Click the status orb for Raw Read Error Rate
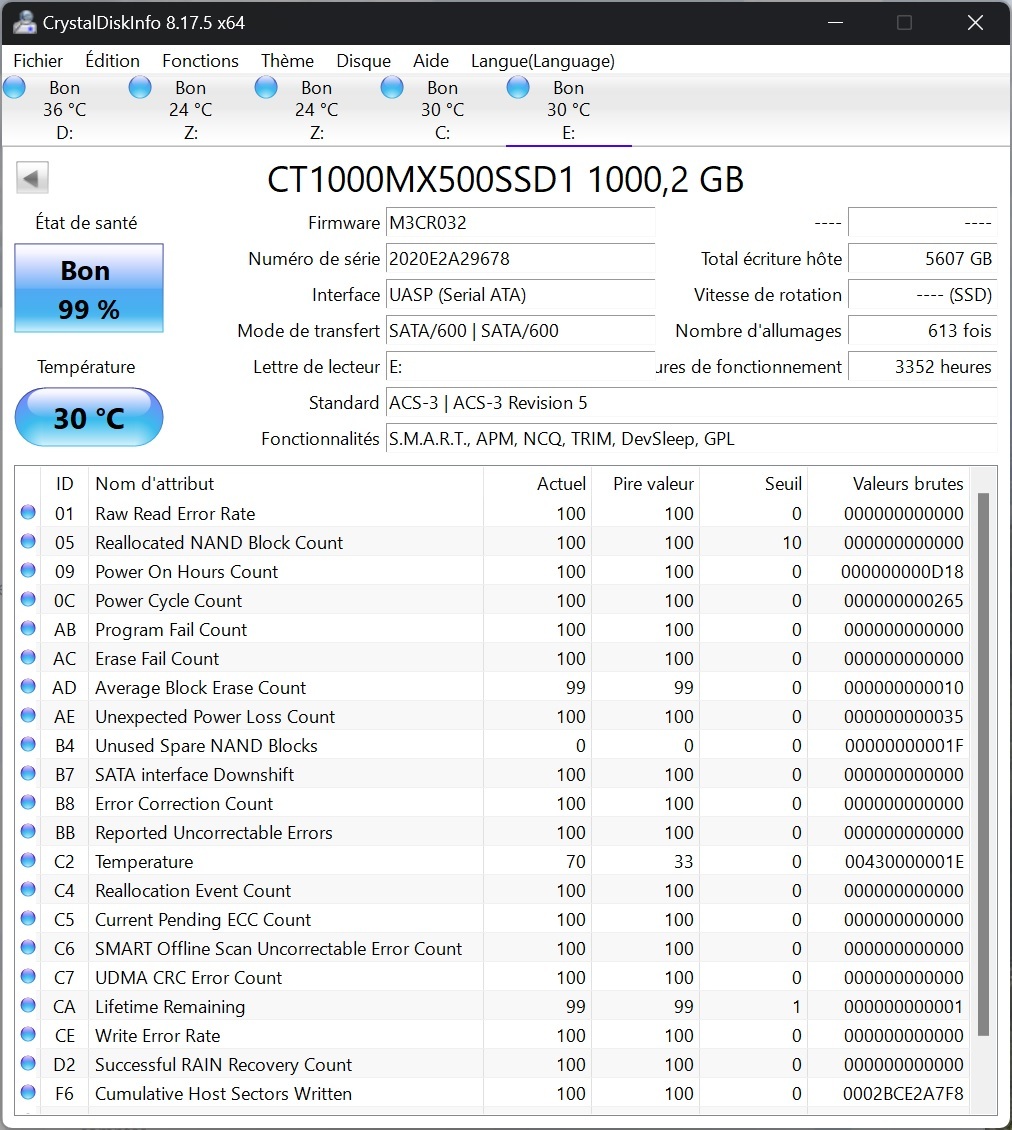The image size is (1012, 1130). (28, 512)
